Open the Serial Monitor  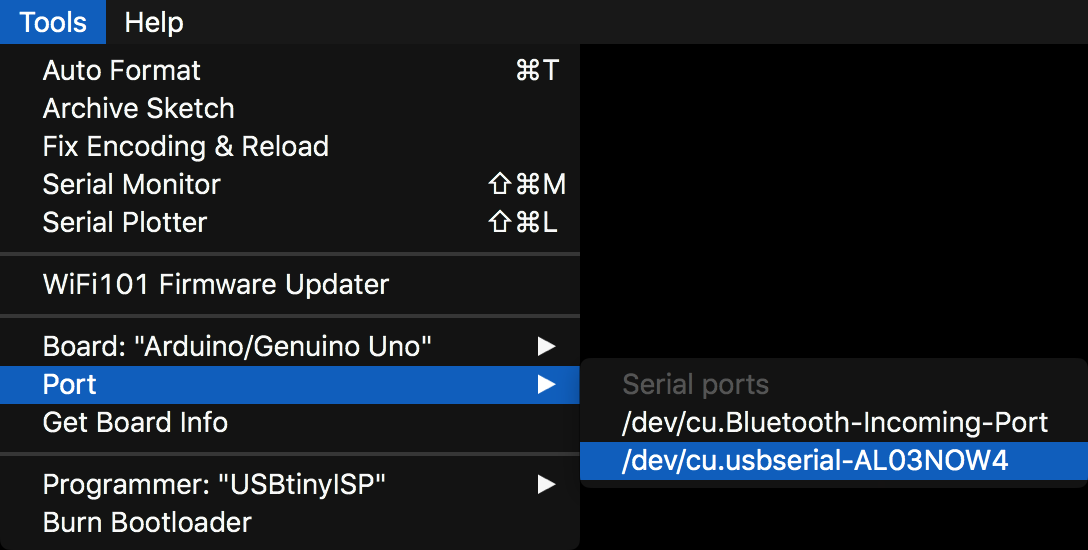131,184
